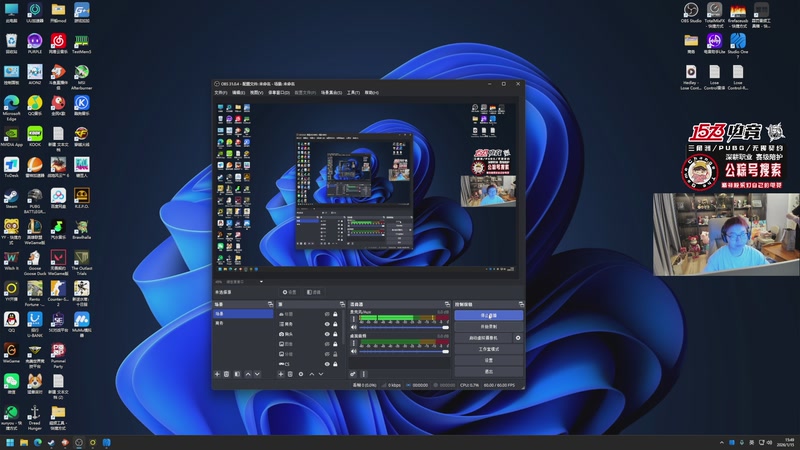Select Microsoft Edge desktop icon

coord(11,107)
